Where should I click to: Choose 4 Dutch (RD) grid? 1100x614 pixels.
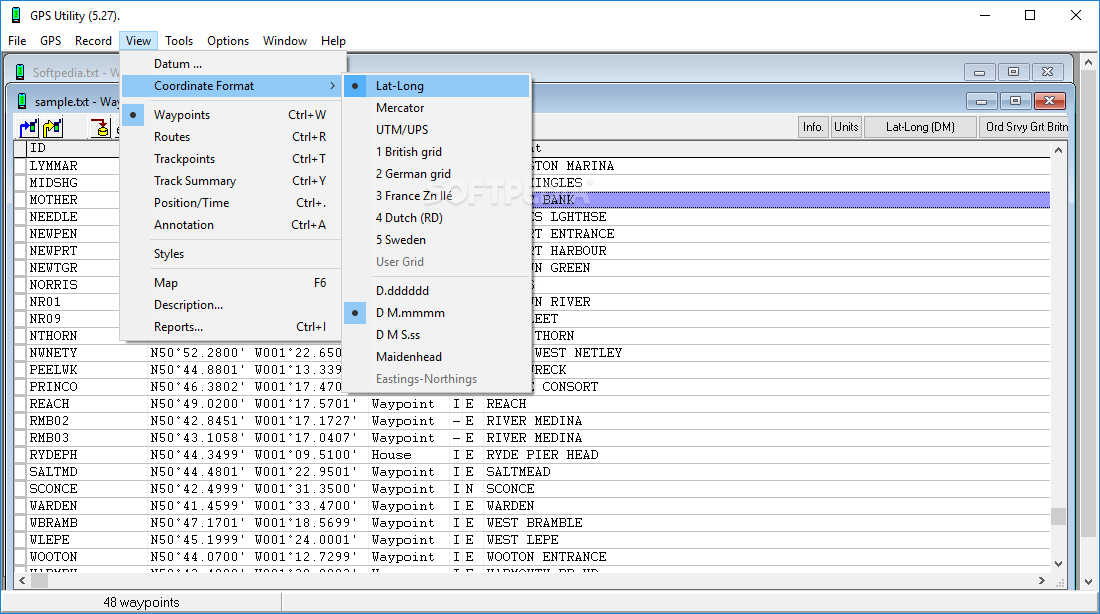436,218
